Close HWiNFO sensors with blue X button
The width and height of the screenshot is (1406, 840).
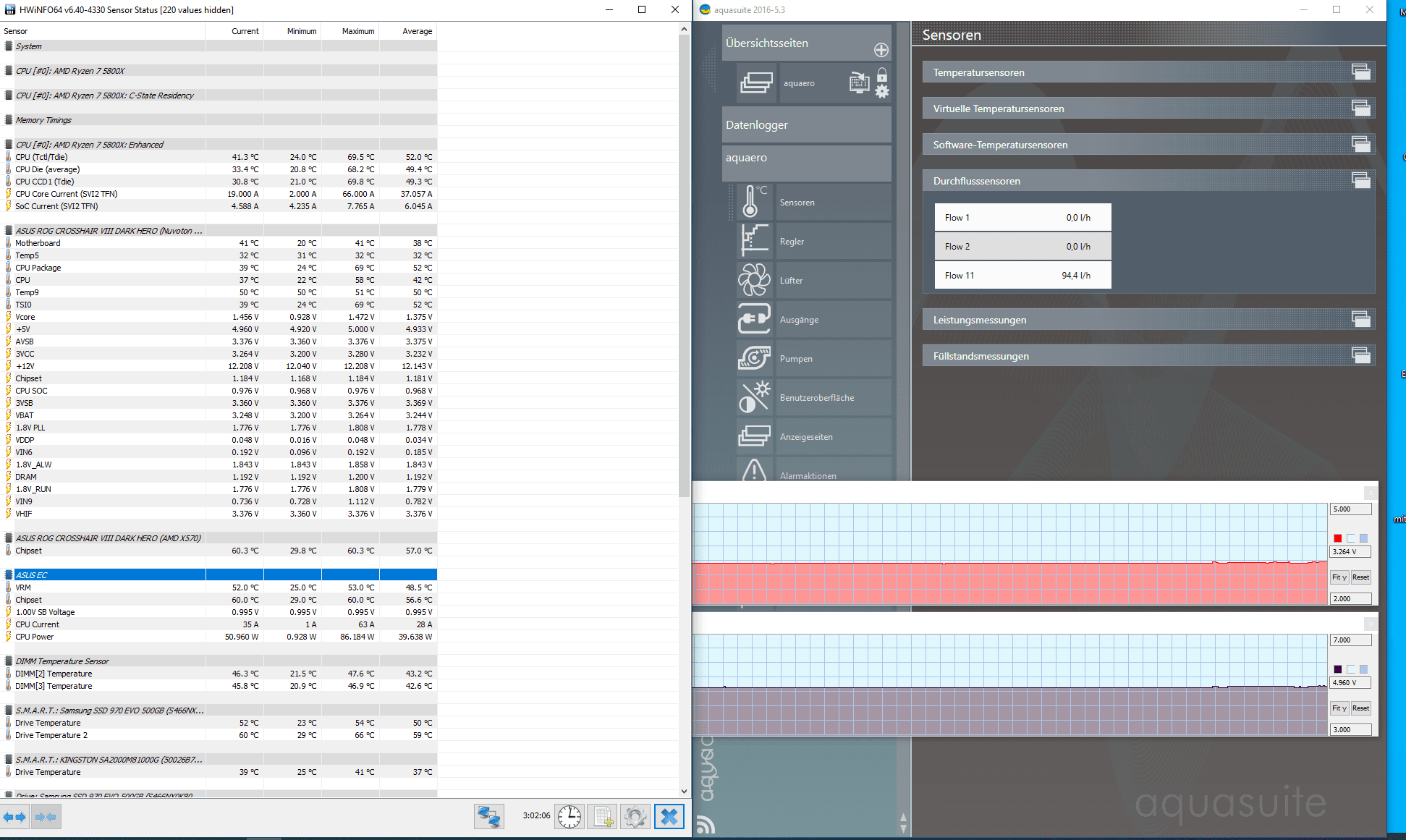(669, 817)
